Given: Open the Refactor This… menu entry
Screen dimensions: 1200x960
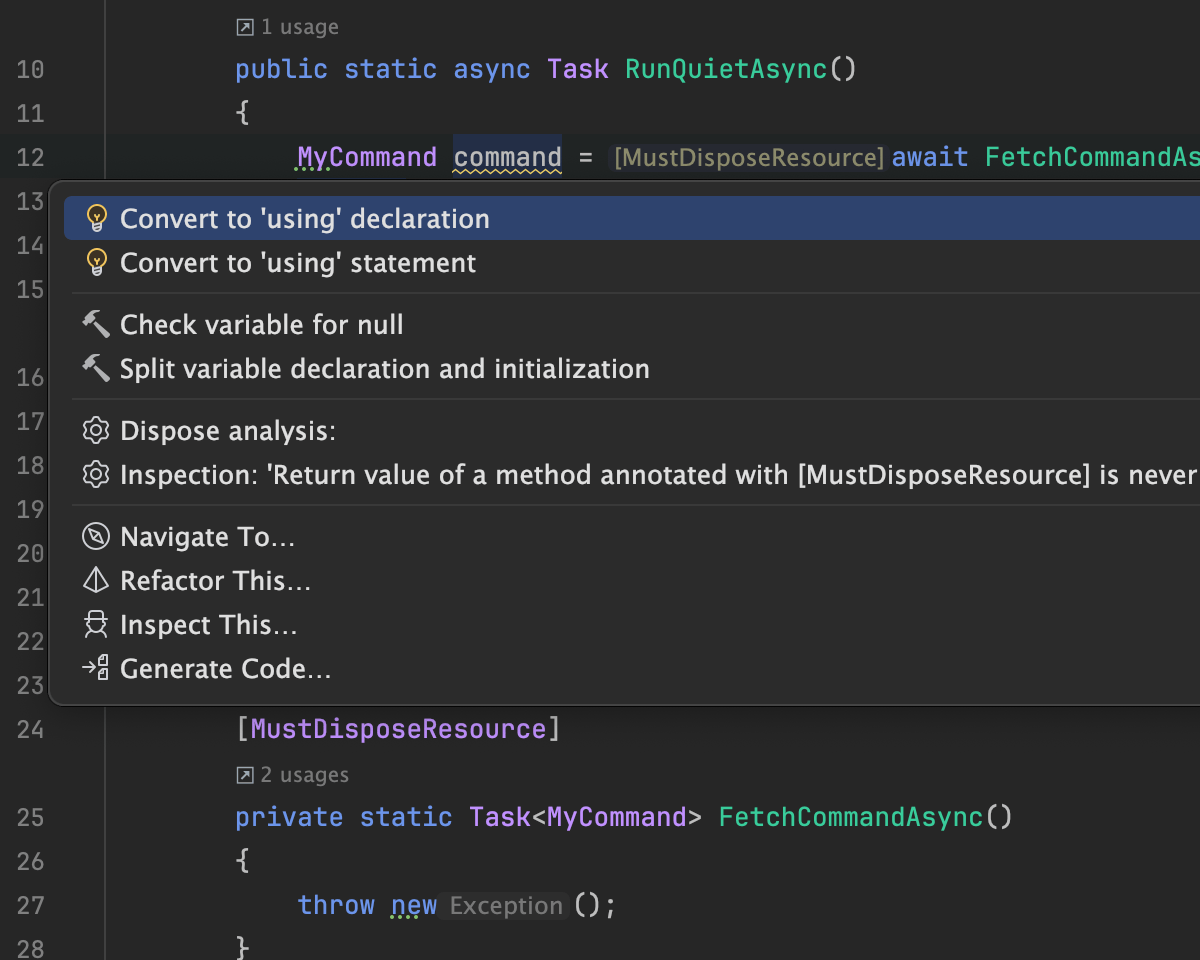Looking at the screenshot, I should (x=215, y=581).
